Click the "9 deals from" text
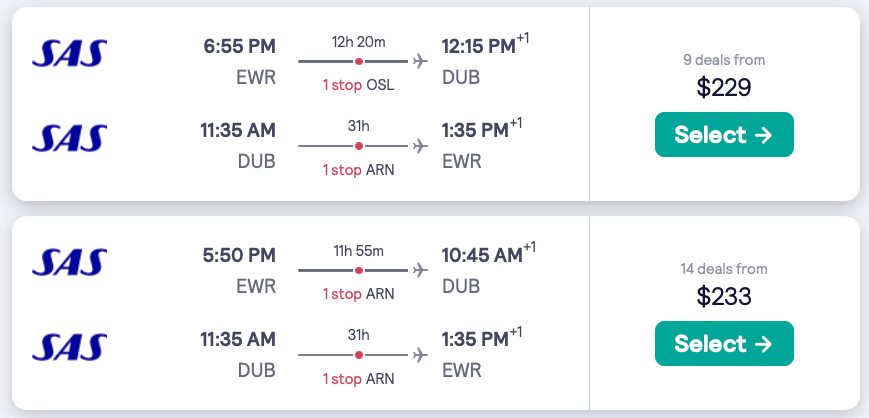Screen dimensions: 869x418 pyautogui.click(x=724, y=60)
